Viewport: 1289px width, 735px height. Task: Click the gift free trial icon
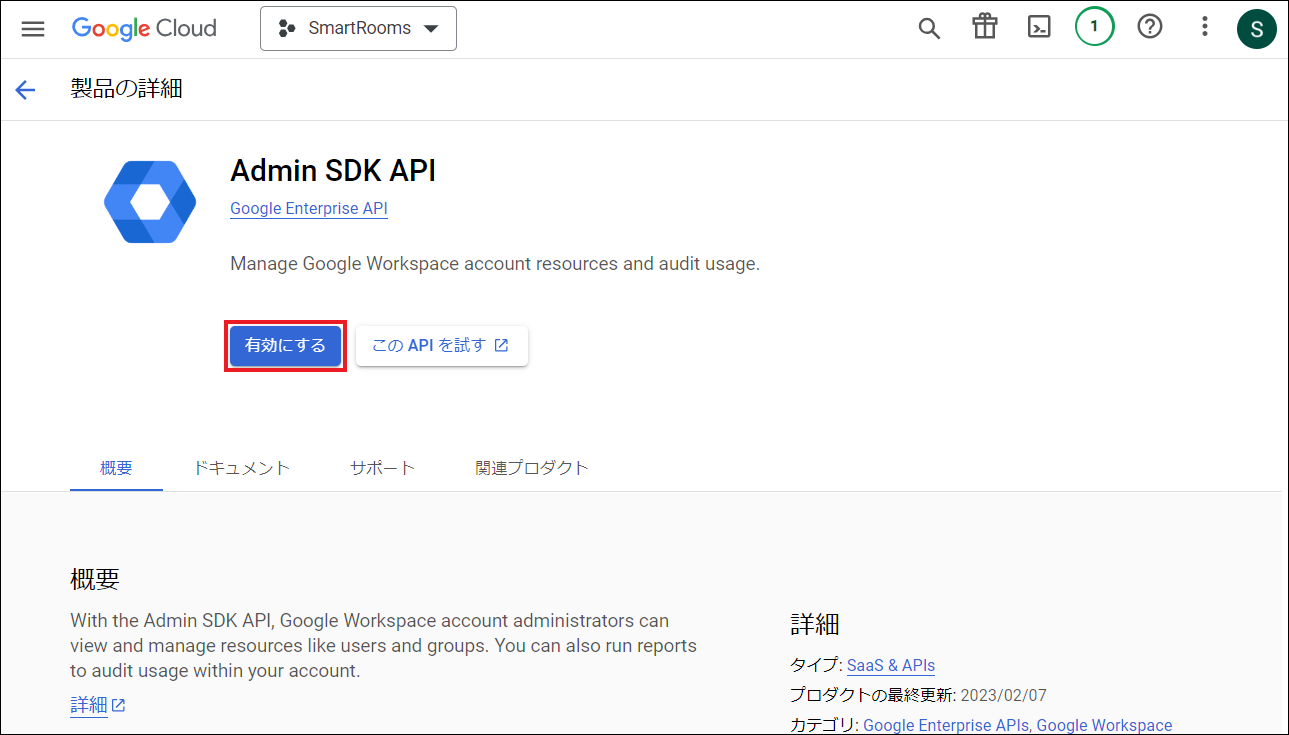pyautogui.click(x=985, y=28)
